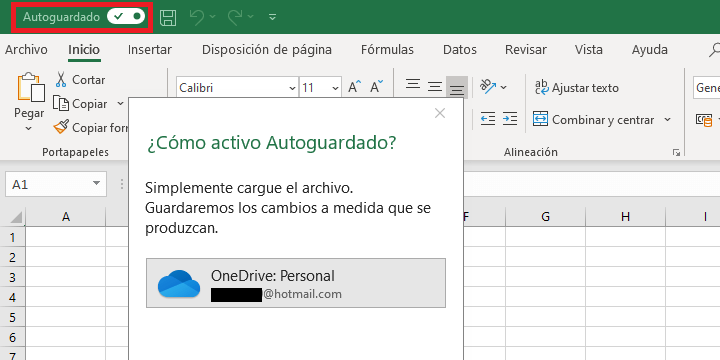Expand the Pegar options arrow
The image size is (720, 360).
click(29, 129)
